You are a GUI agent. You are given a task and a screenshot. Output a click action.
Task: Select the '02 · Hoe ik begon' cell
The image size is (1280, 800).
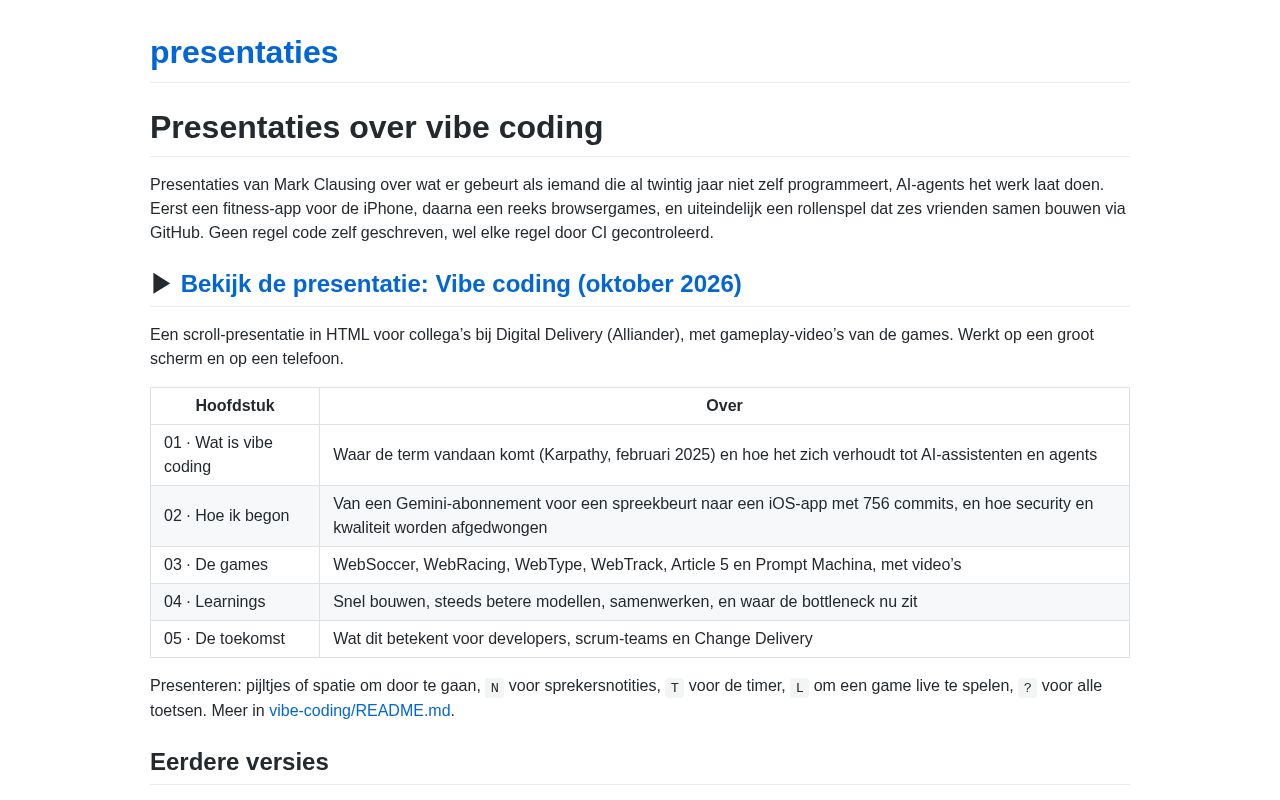point(235,516)
